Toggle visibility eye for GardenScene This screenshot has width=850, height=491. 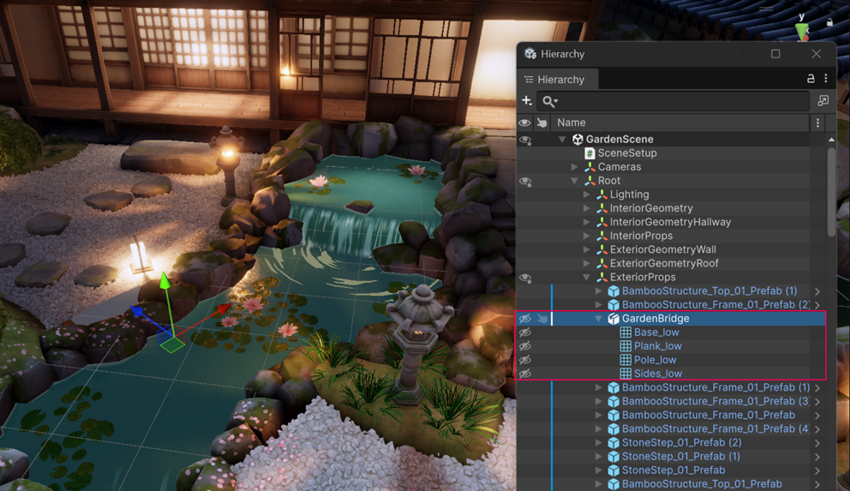point(525,140)
